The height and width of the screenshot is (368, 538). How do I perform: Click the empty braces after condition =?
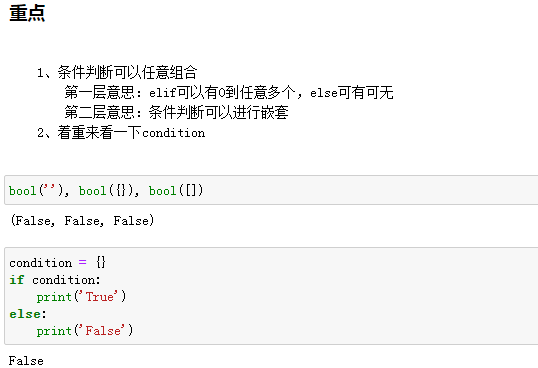[x=101, y=263]
